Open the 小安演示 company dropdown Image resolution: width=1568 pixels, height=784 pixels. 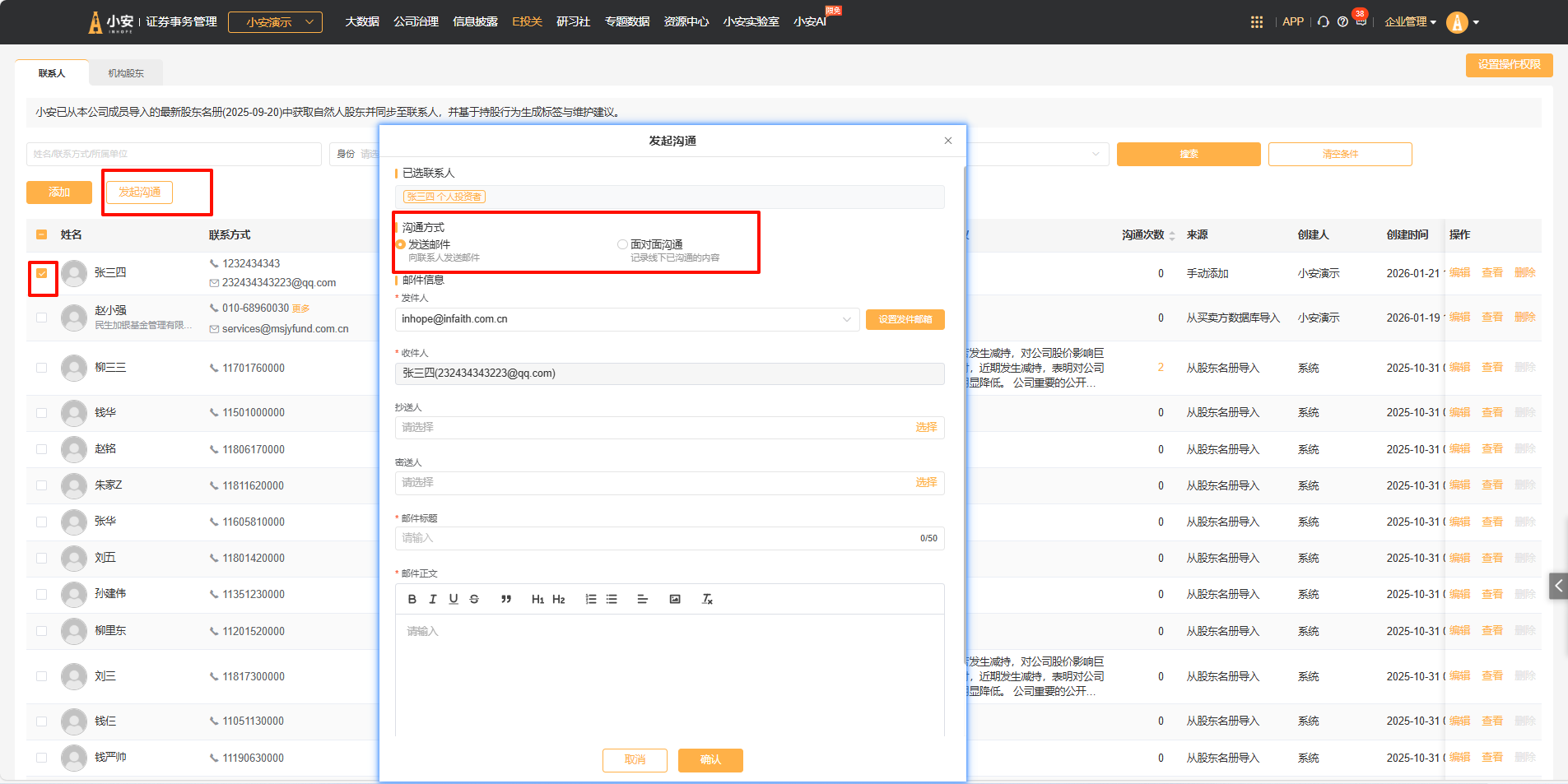point(275,22)
